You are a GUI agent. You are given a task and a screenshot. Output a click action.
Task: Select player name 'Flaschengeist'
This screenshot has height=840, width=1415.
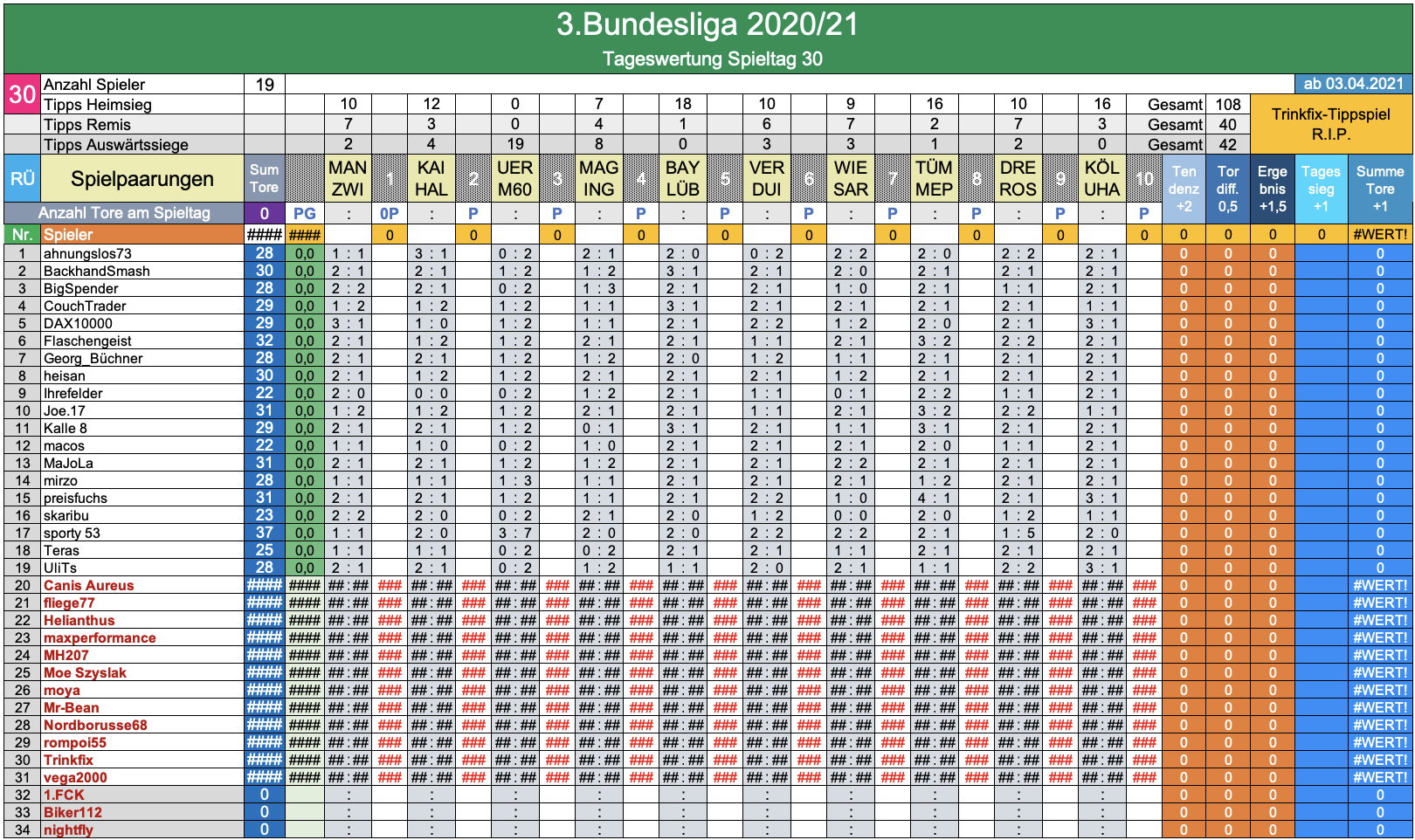point(87,341)
